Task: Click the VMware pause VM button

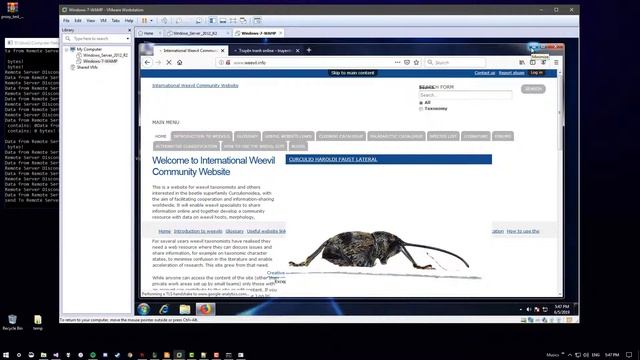Action: click(x=144, y=20)
